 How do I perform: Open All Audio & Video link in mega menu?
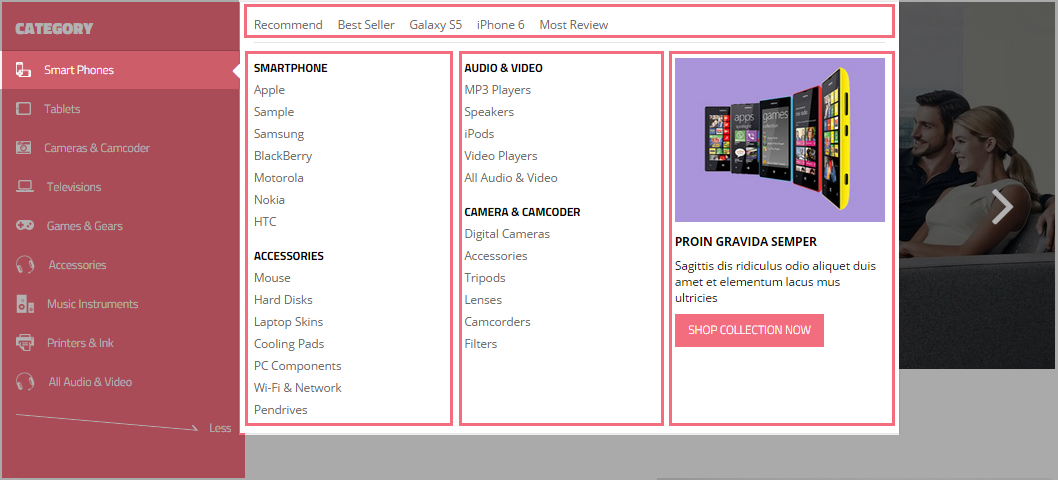click(x=511, y=178)
